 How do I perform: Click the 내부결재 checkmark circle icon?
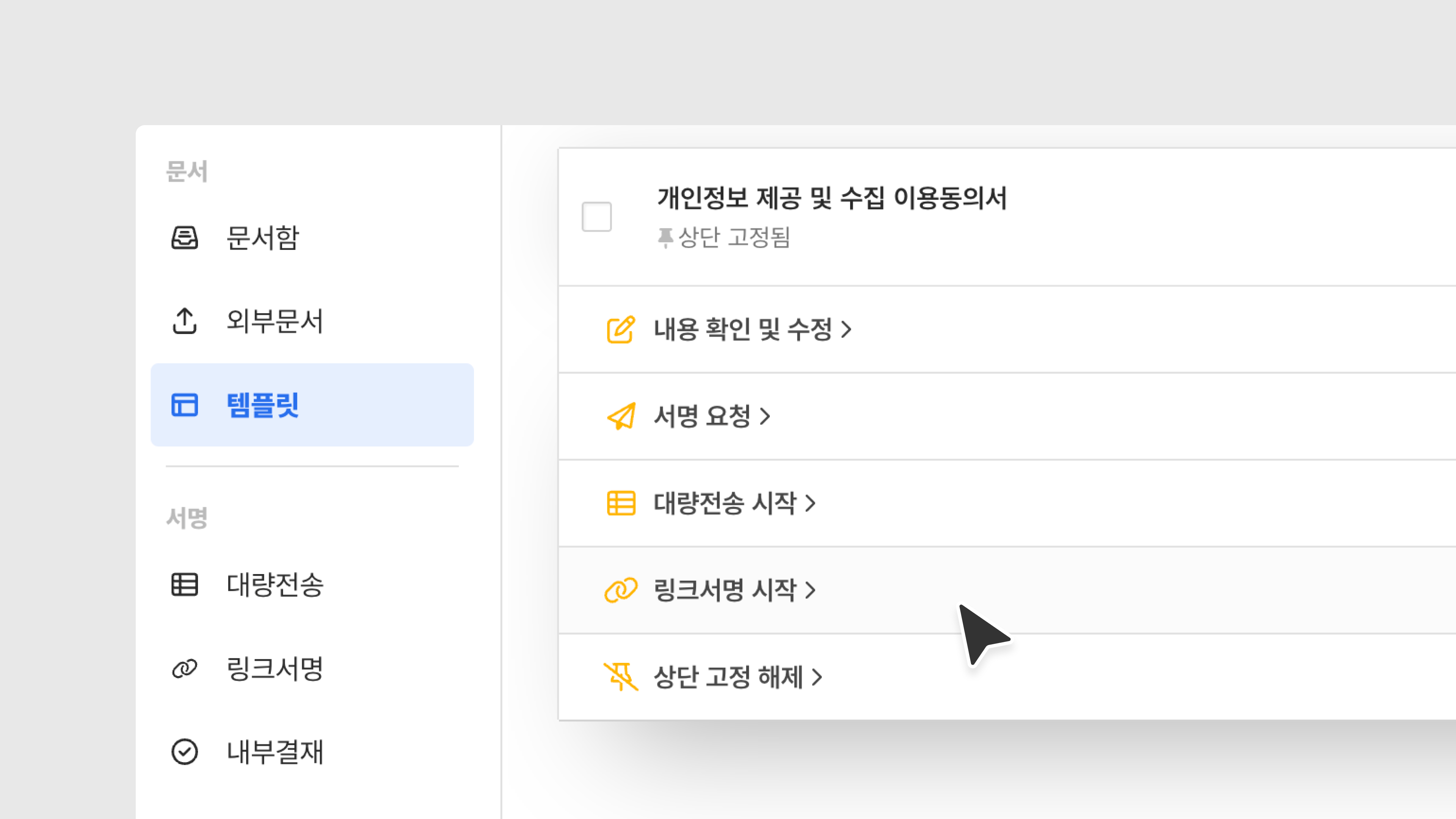(x=184, y=752)
